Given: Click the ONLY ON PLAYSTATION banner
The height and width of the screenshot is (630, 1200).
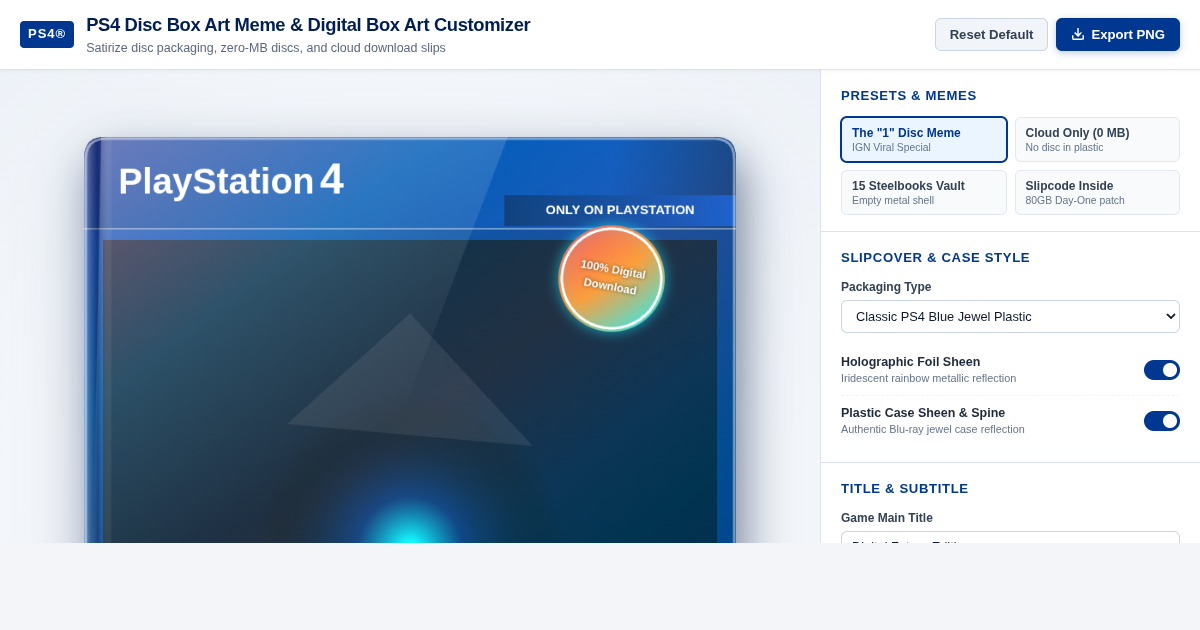Looking at the screenshot, I should [x=620, y=210].
